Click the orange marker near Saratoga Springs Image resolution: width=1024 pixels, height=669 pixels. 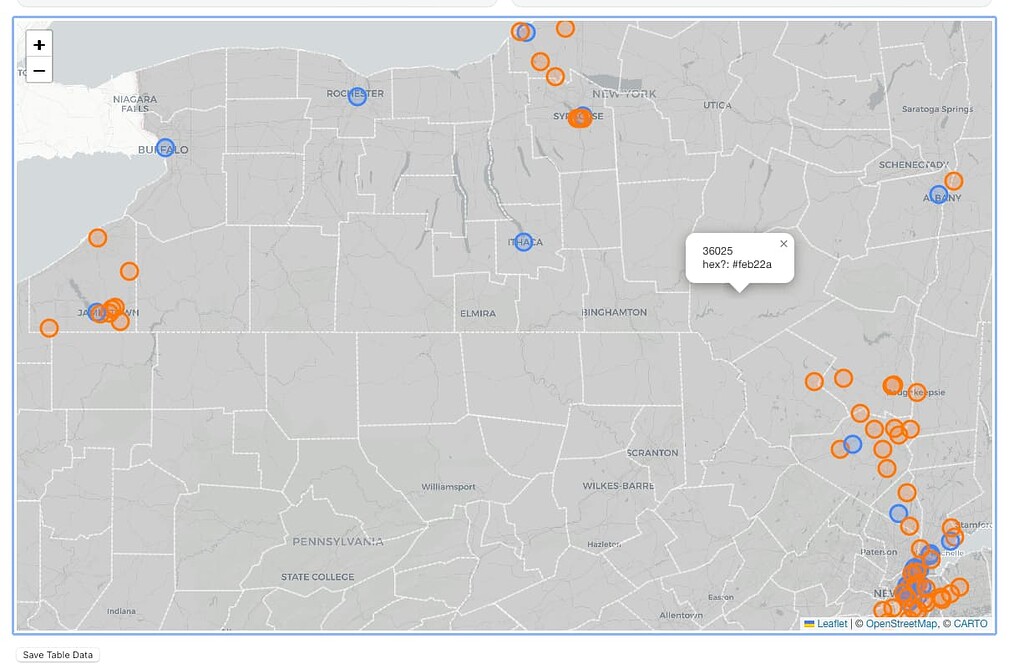tap(955, 180)
